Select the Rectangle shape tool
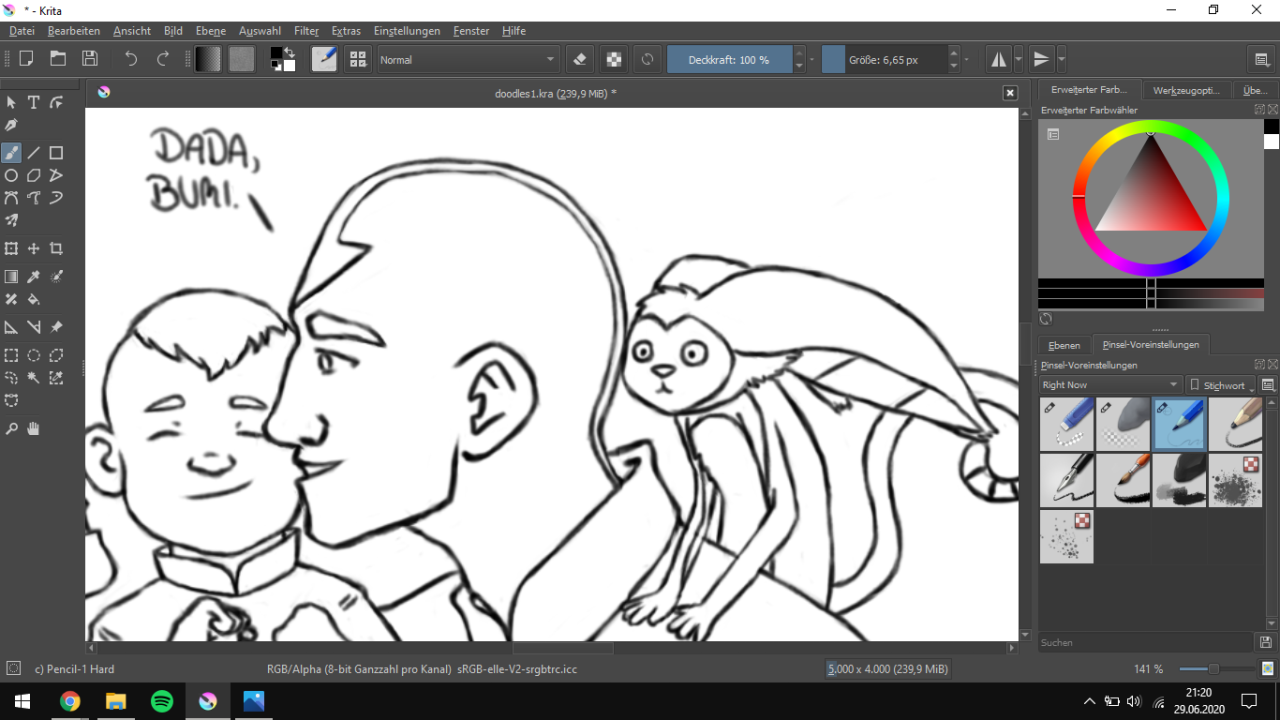1280x720 pixels. tap(56, 153)
